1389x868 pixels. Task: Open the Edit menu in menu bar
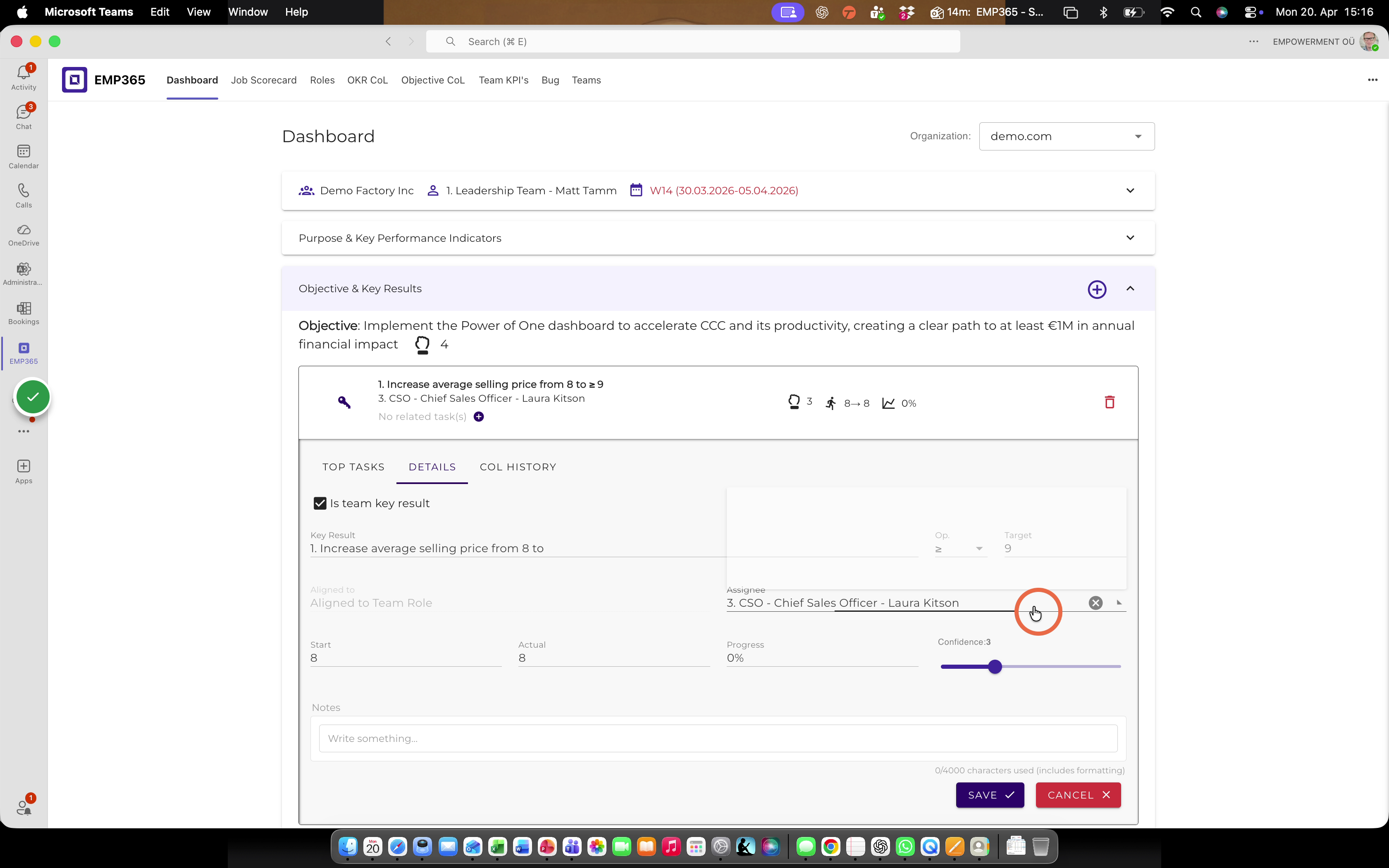(x=160, y=12)
